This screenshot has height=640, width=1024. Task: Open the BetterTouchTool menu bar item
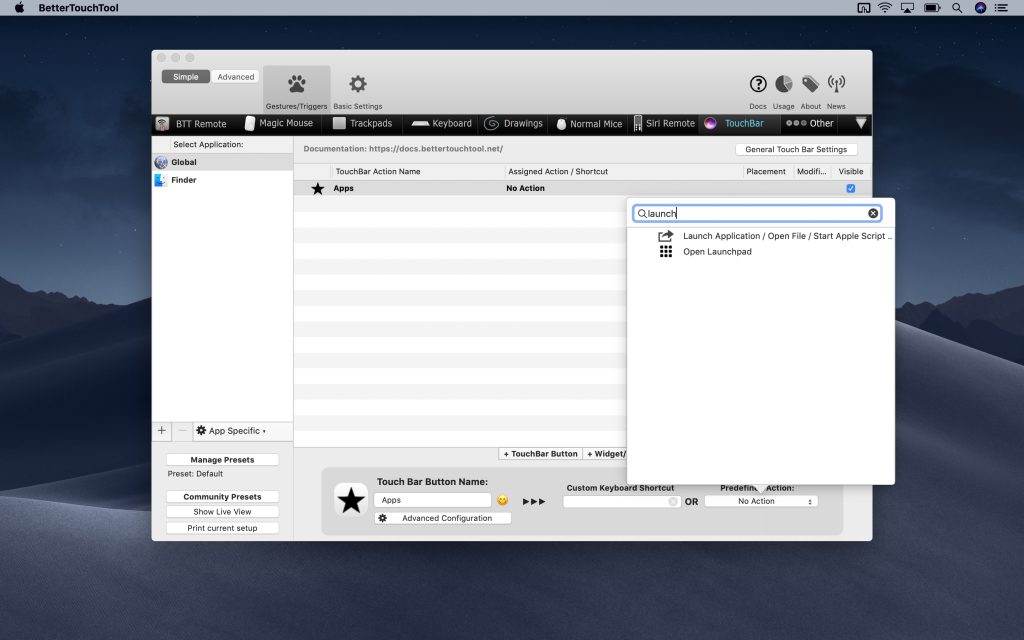[x=78, y=8]
